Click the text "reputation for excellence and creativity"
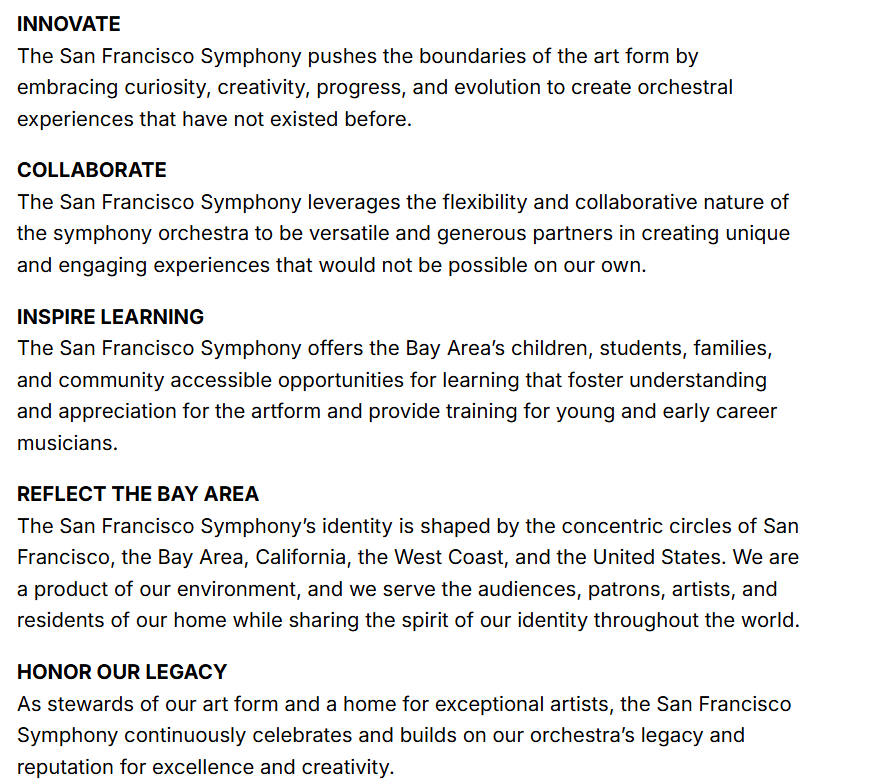 [x=205, y=768]
